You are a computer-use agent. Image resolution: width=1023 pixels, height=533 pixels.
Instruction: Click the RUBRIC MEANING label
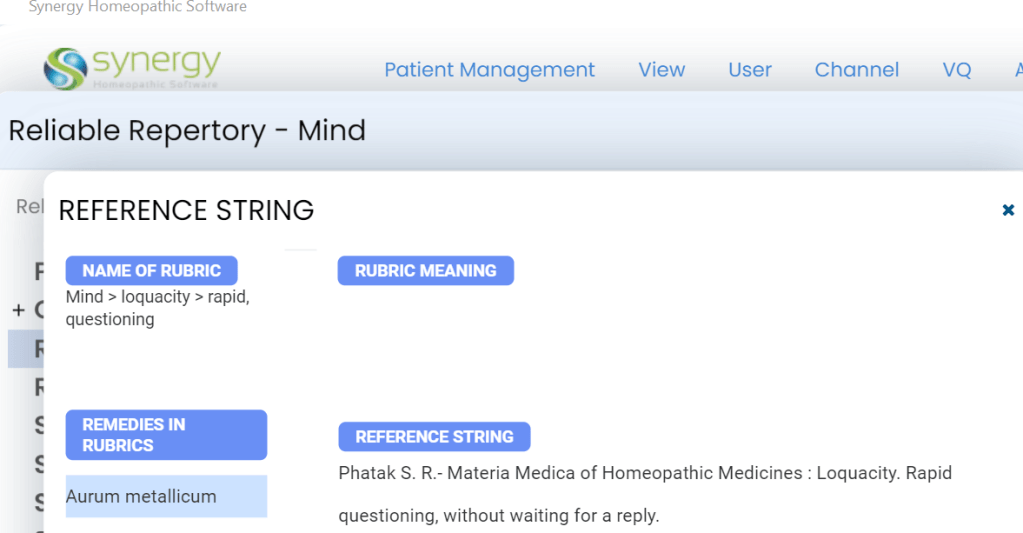click(425, 271)
